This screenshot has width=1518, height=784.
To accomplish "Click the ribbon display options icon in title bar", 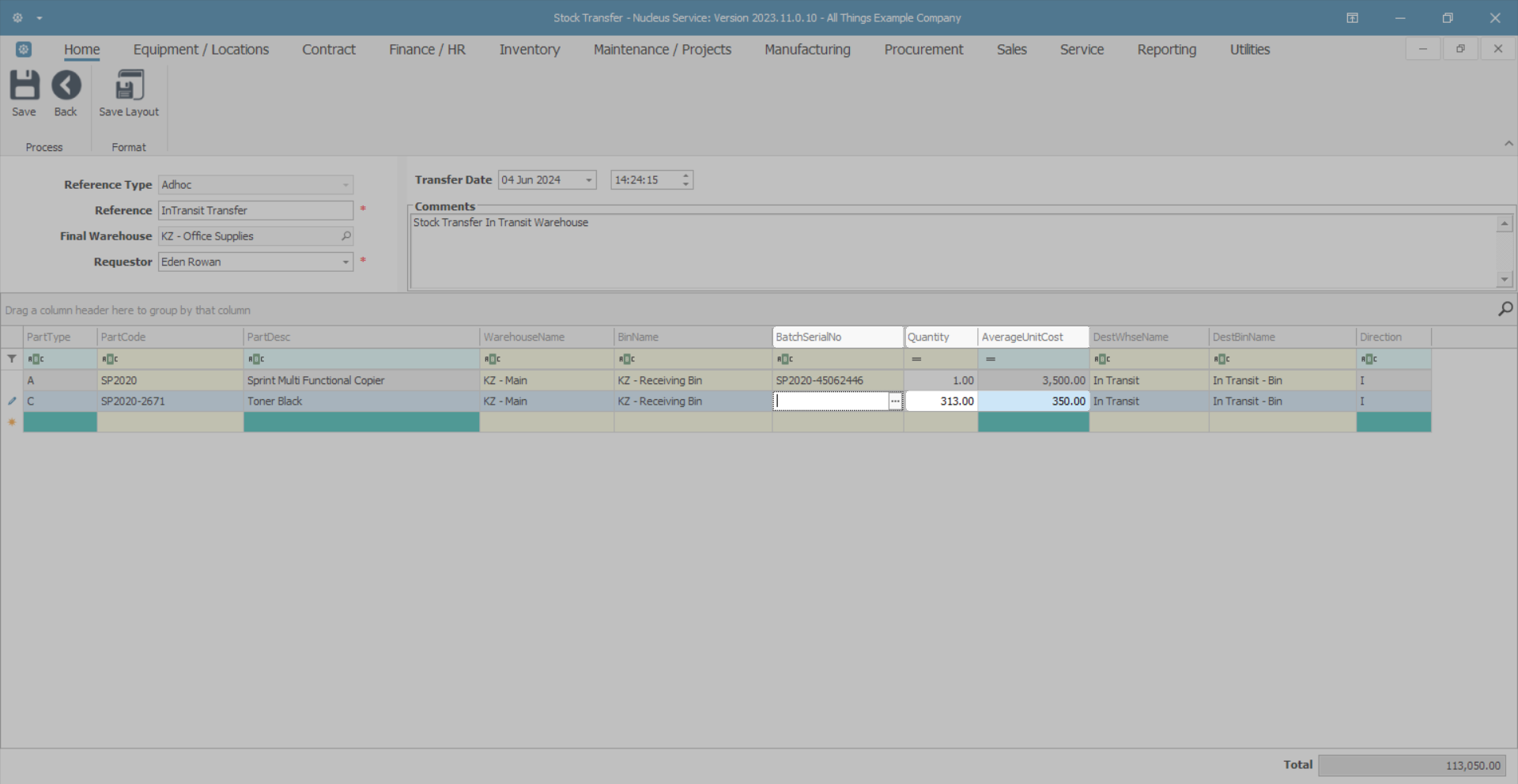I will click(x=1352, y=17).
